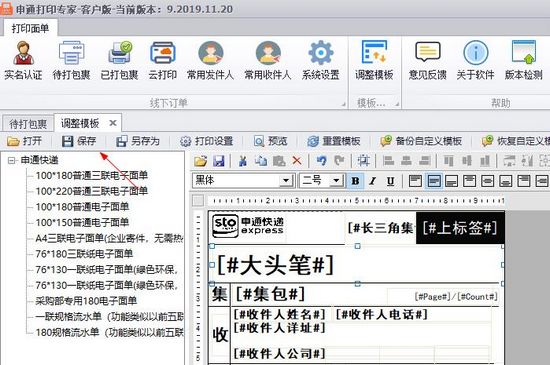
Task: Click the floppy save icon in designer toolbar
Action: (x=219, y=161)
